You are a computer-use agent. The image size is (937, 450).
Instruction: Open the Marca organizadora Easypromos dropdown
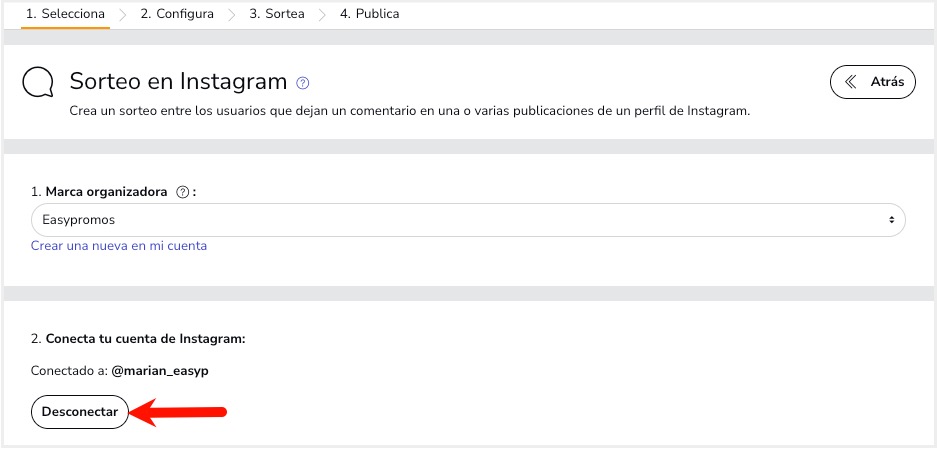tap(468, 220)
